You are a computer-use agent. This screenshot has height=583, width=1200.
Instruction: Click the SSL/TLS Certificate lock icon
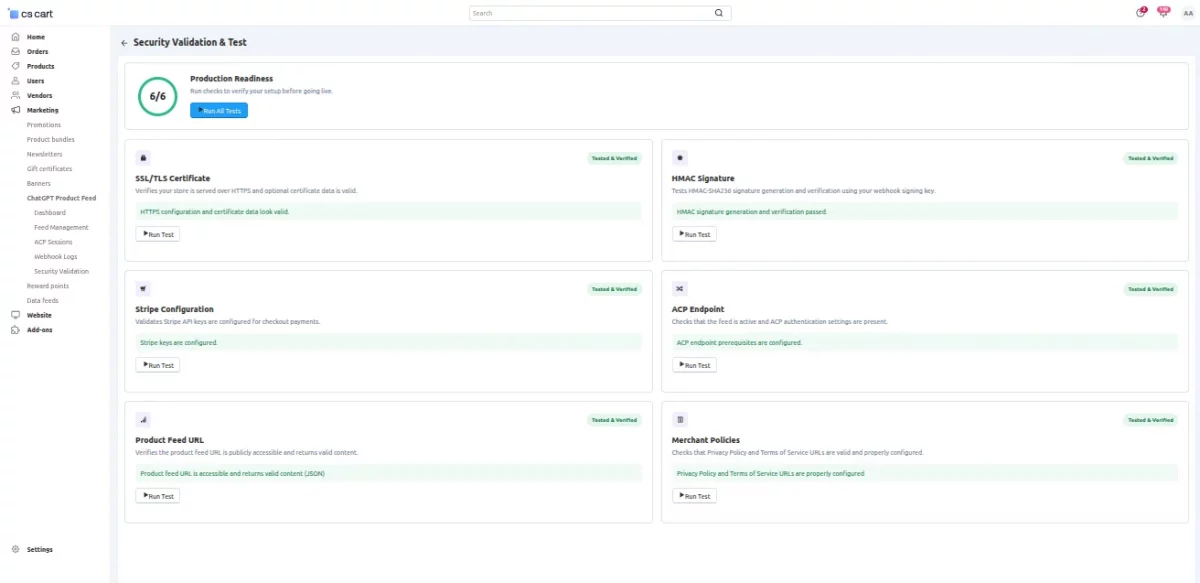tap(143, 158)
